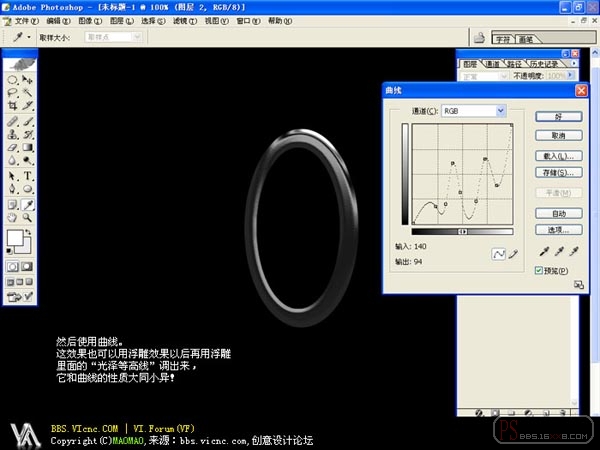Toggle the 预览 preview checkbox
This screenshot has height=450, width=600.
[x=539, y=271]
